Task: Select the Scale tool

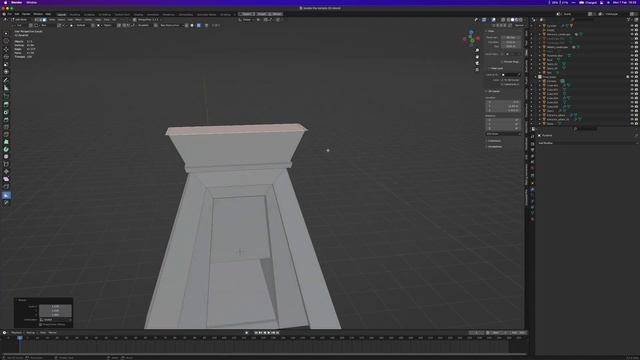Action: point(6,64)
